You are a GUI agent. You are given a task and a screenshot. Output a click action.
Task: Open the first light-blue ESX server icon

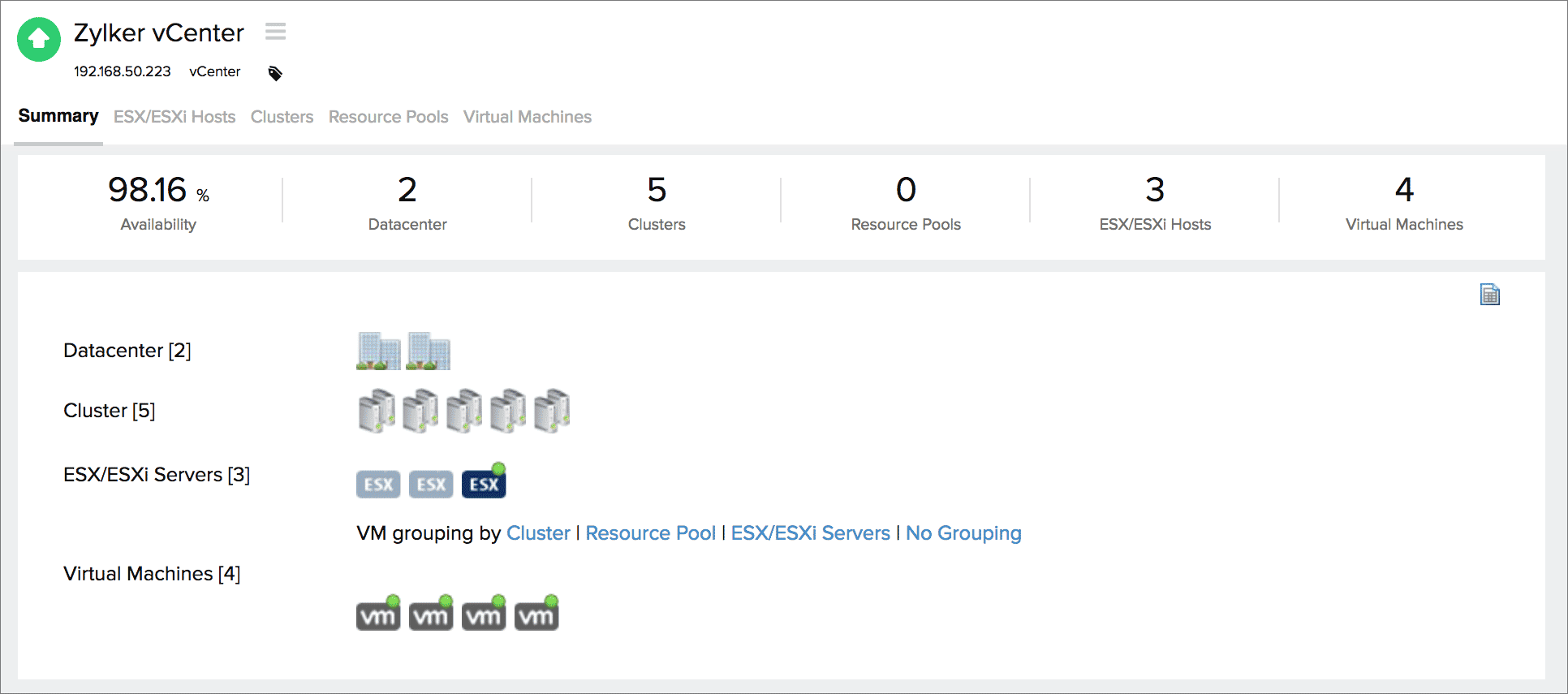point(378,485)
